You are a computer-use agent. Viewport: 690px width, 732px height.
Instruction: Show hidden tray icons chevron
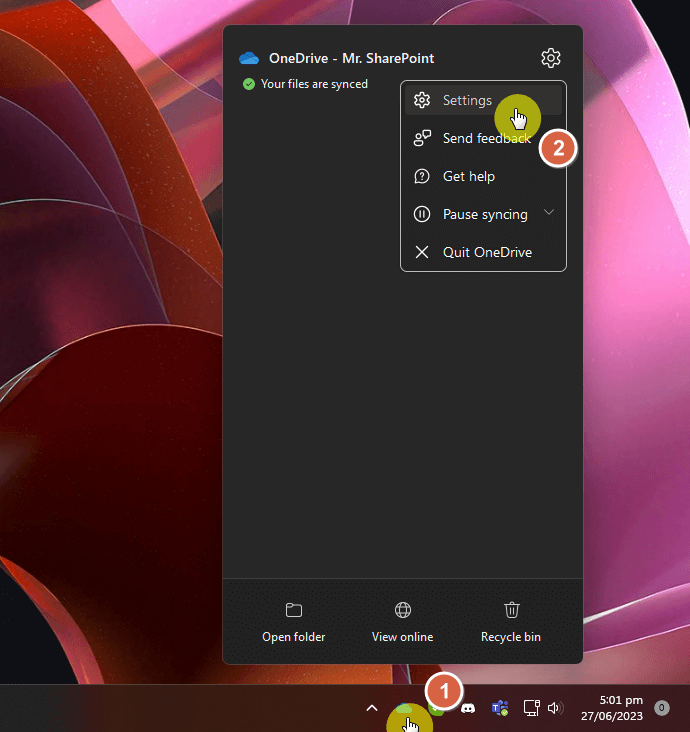(372, 708)
